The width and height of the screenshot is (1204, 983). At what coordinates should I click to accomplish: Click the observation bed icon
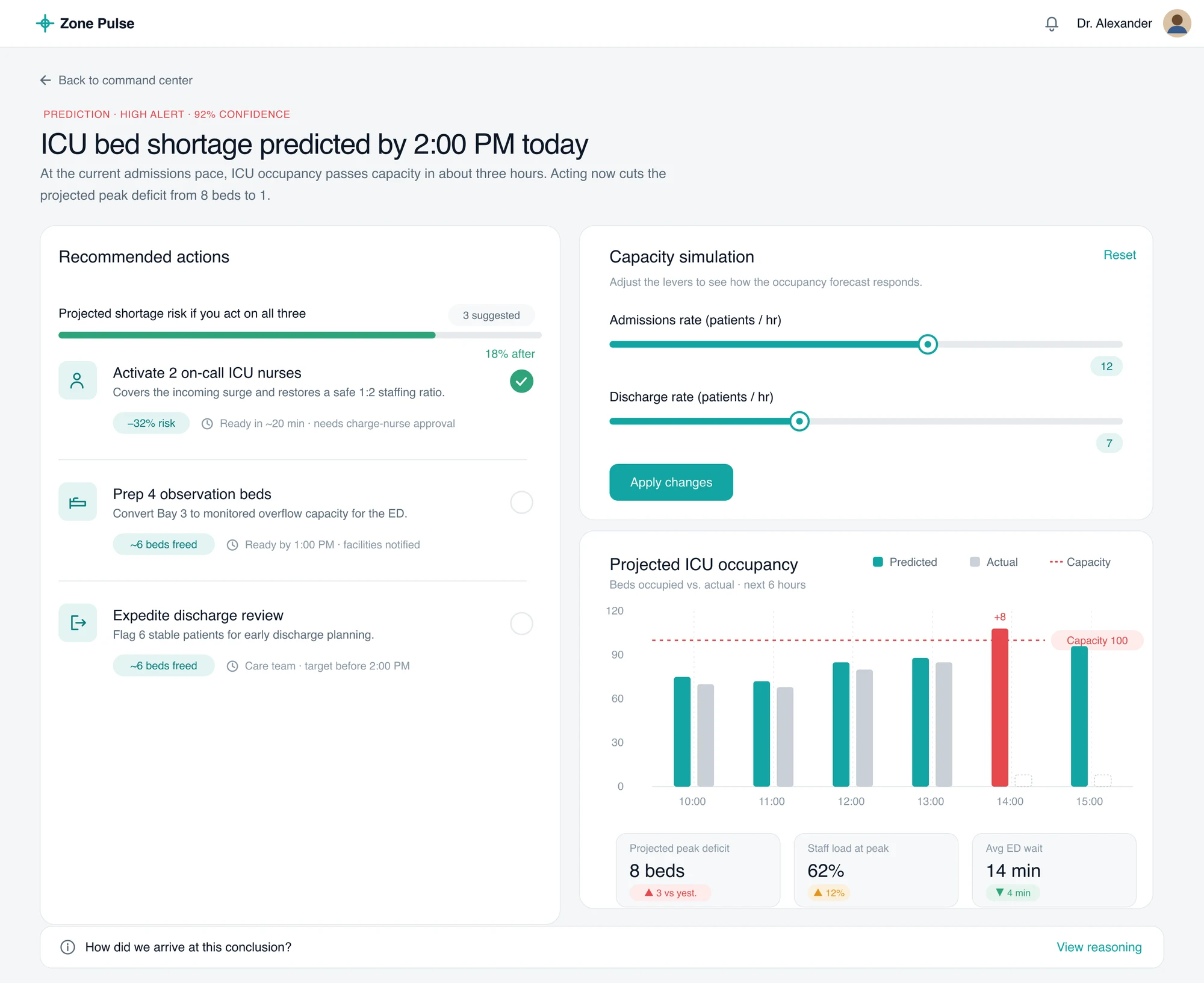click(x=78, y=501)
